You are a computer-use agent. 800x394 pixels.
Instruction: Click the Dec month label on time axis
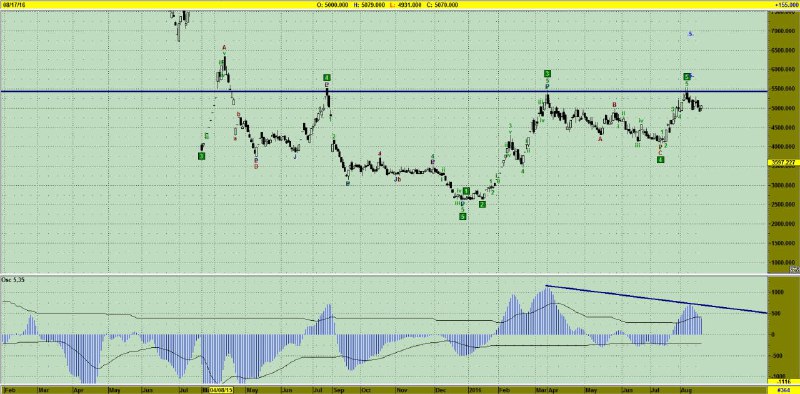[x=440, y=390]
